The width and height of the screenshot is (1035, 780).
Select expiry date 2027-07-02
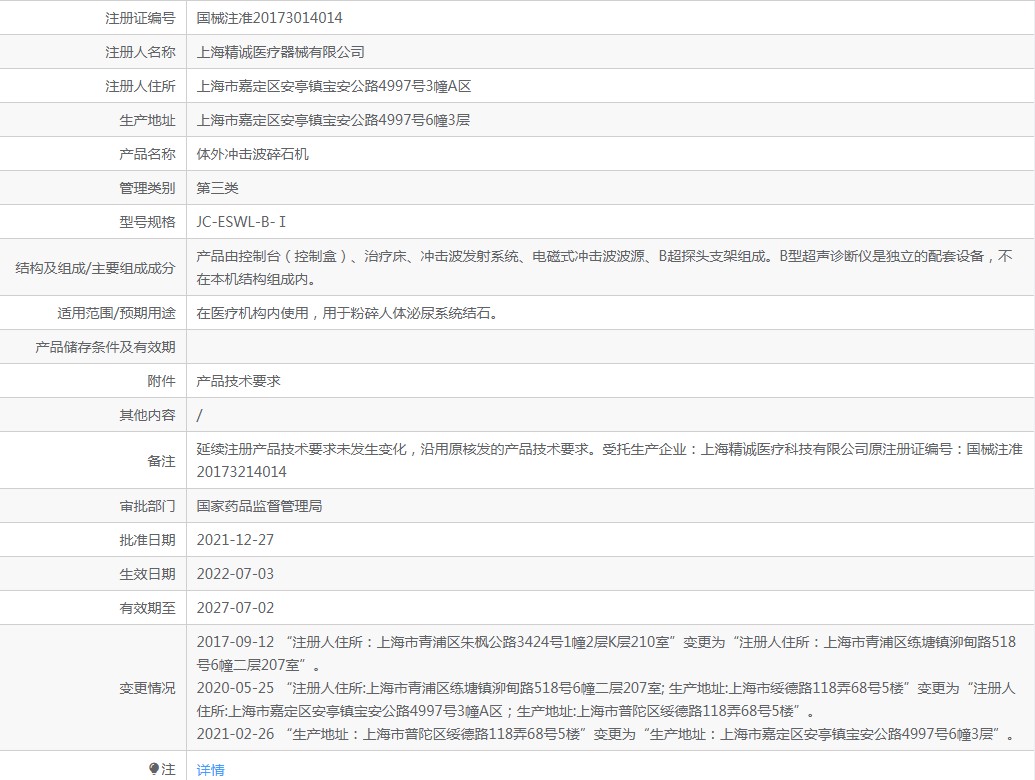(x=235, y=608)
